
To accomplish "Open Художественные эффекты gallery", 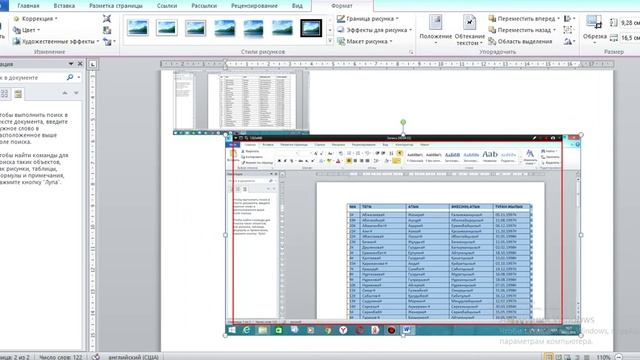I will 56,41.
